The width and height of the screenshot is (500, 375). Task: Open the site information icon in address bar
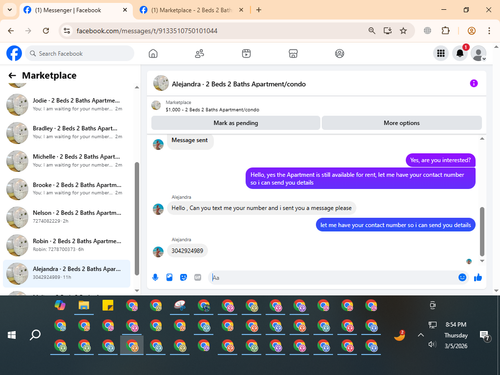coord(67,31)
